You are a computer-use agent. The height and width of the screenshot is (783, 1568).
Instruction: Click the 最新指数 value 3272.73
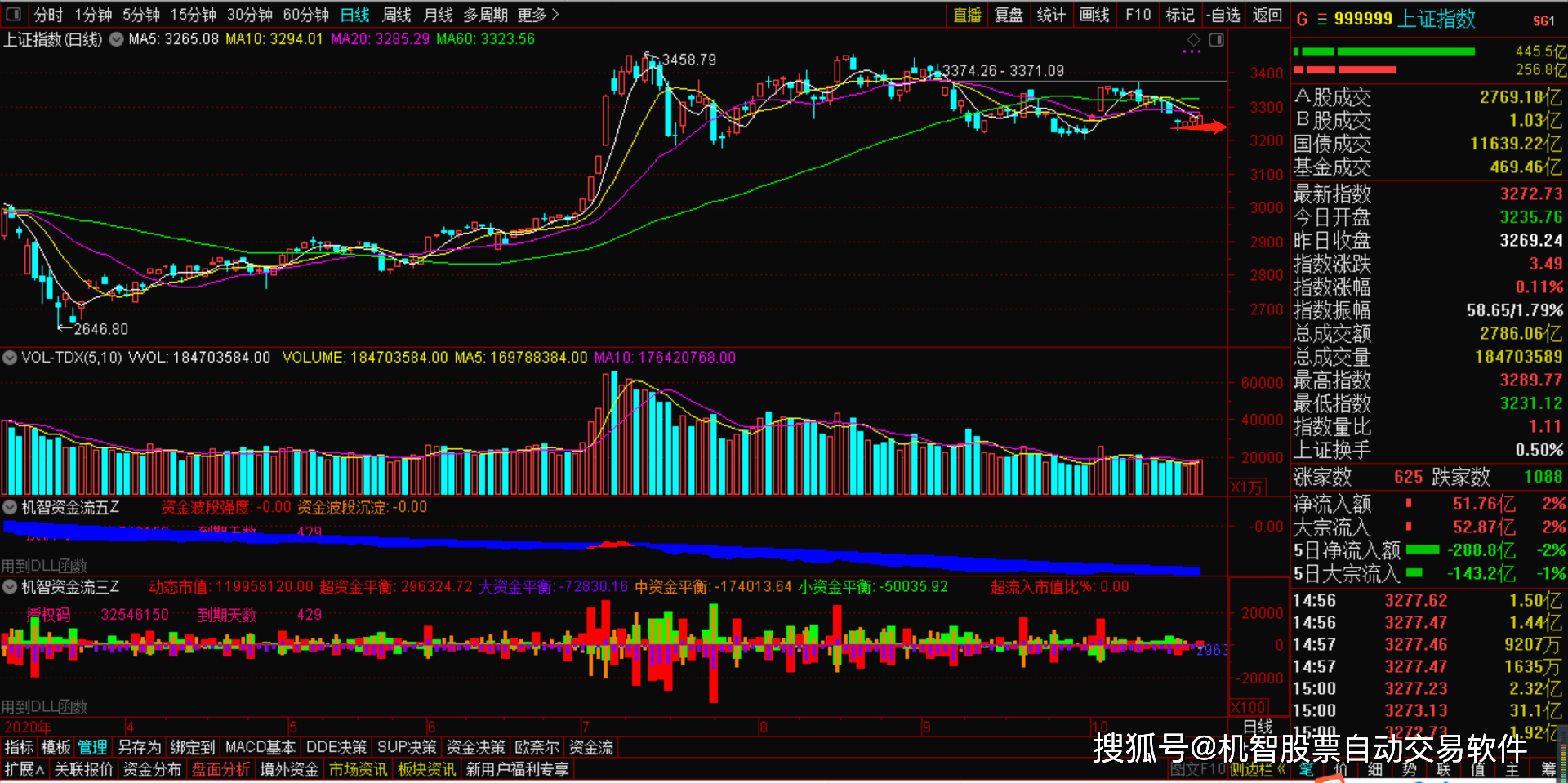click(x=1530, y=194)
